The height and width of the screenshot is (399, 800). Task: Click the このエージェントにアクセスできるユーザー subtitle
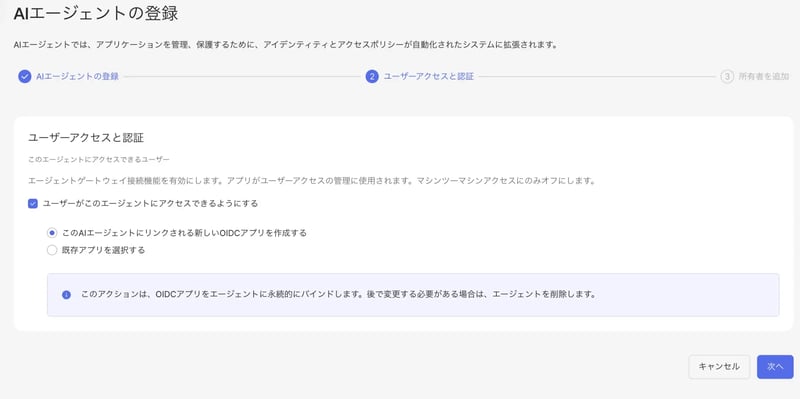pos(98,160)
